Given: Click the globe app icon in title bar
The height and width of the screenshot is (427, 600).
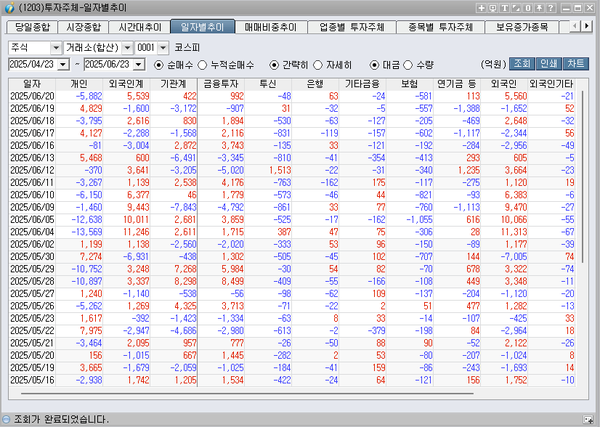Looking at the screenshot, I should coord(9,8).
